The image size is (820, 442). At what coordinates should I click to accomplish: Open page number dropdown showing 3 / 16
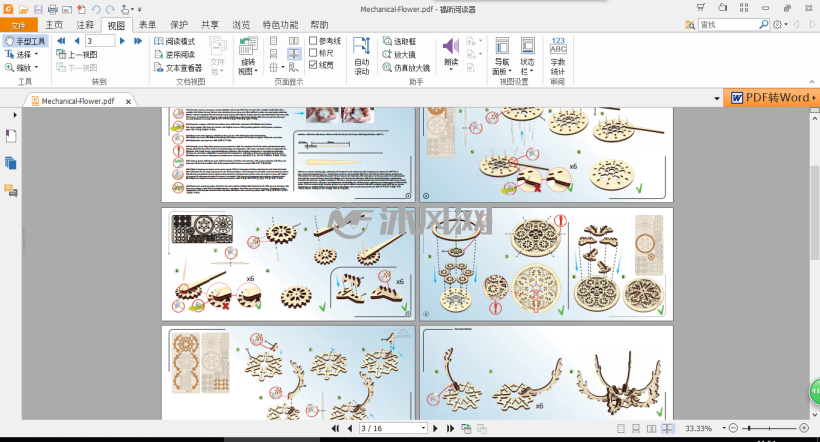click(423, 428)
